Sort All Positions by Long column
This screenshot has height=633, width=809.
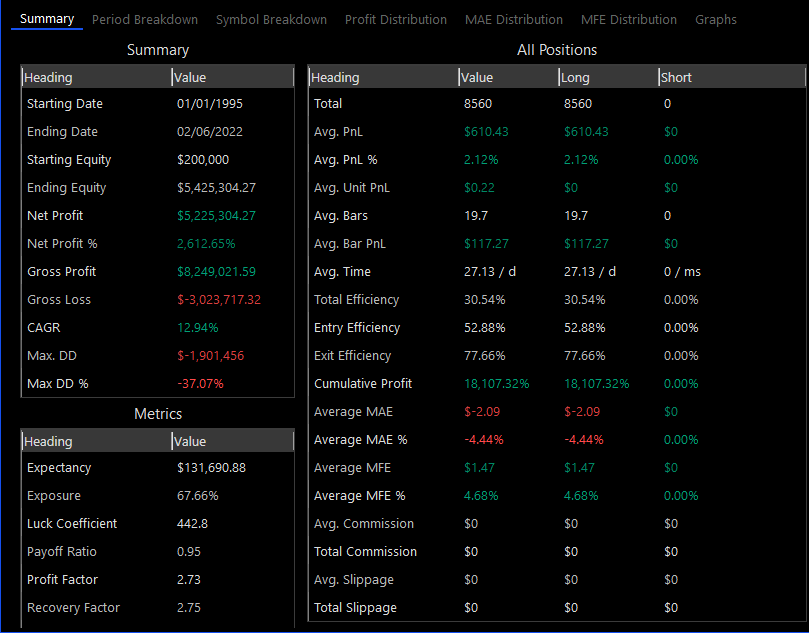click(607, 77)
